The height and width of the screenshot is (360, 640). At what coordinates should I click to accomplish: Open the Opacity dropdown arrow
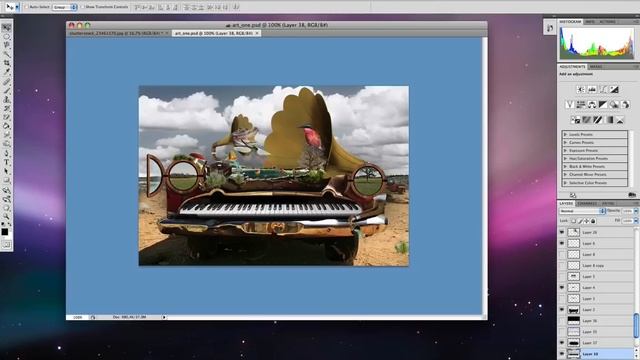pyautogui.click(x=636, y=211)
